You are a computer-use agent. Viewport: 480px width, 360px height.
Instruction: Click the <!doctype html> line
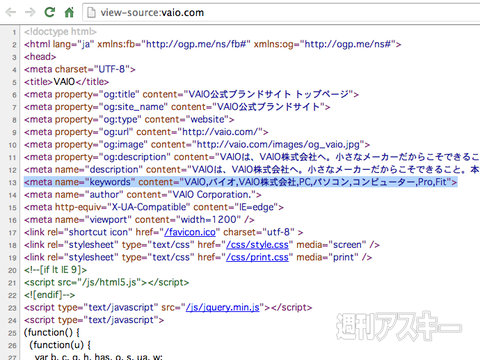pyautogui.click(x=60, y=32)
